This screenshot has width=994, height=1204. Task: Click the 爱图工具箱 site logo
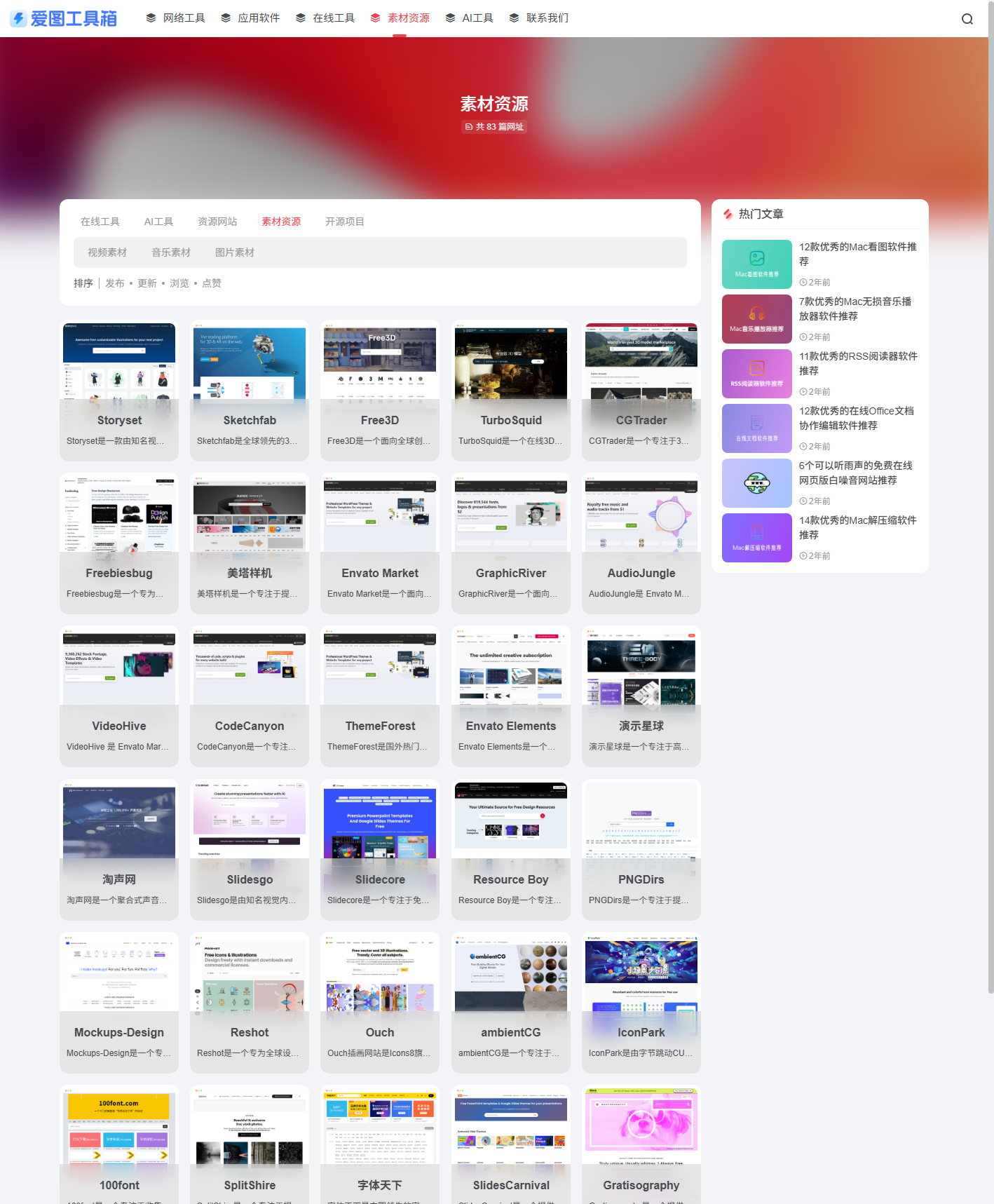[x=64, y=18]
